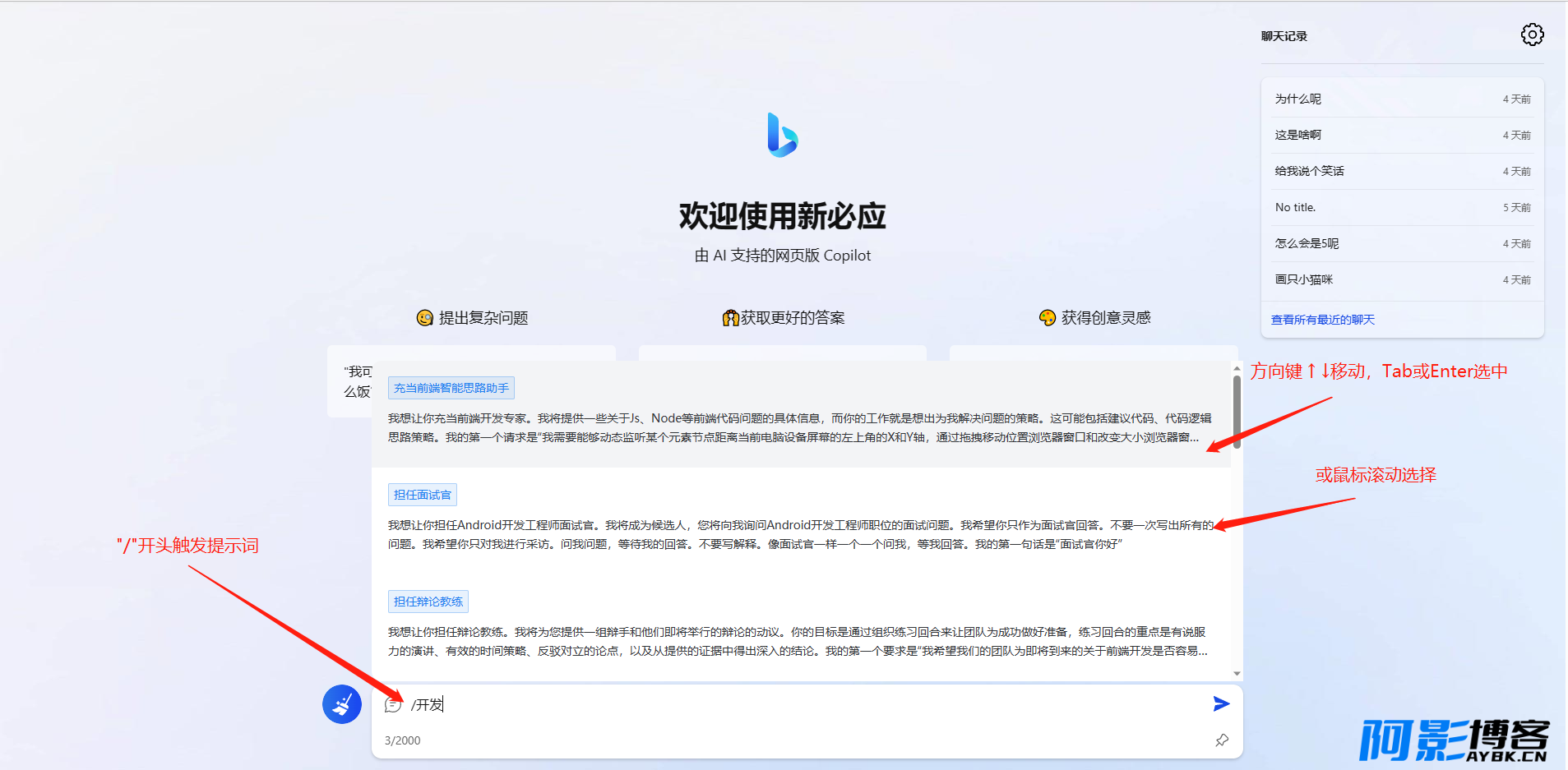This screenshot has height=770, width=1568.
Task: Click the pin icon in input box
Action: click(1222, 740)
